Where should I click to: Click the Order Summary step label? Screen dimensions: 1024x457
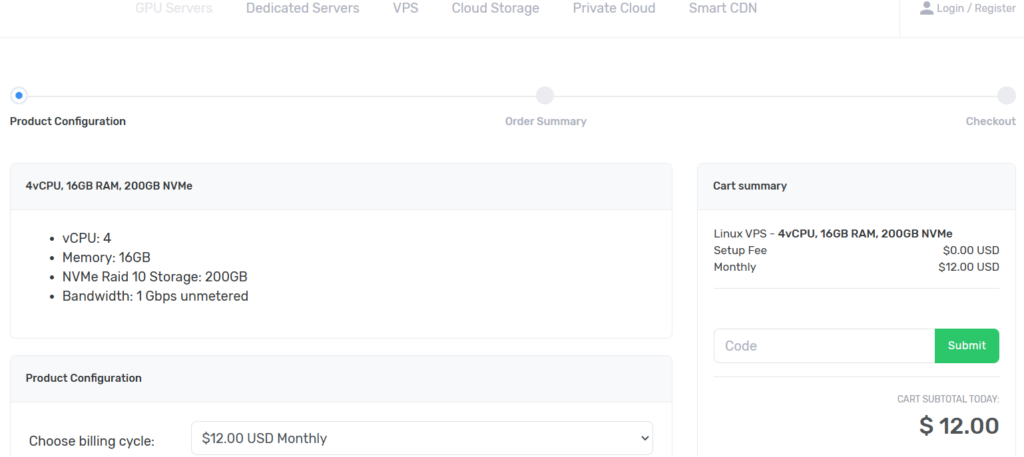pos(545,121)
